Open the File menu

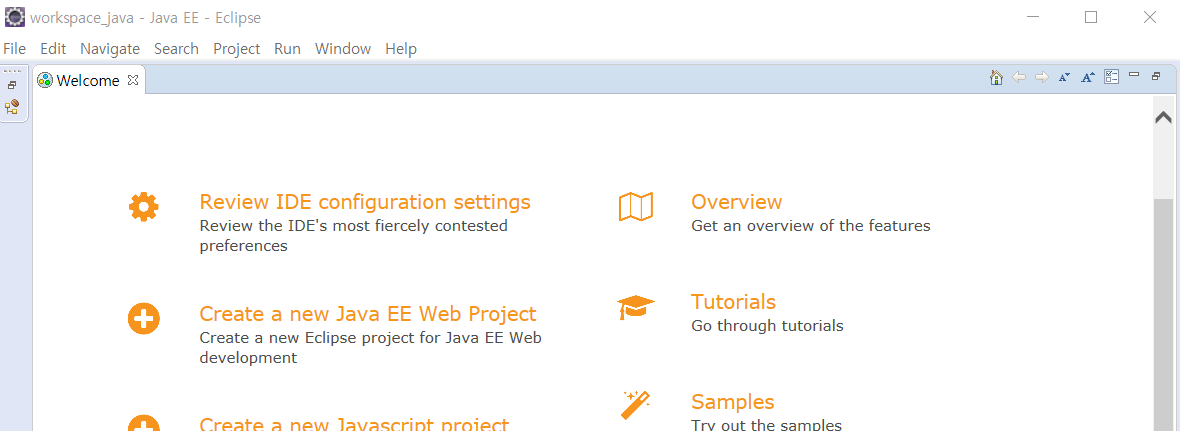(14, 49)
